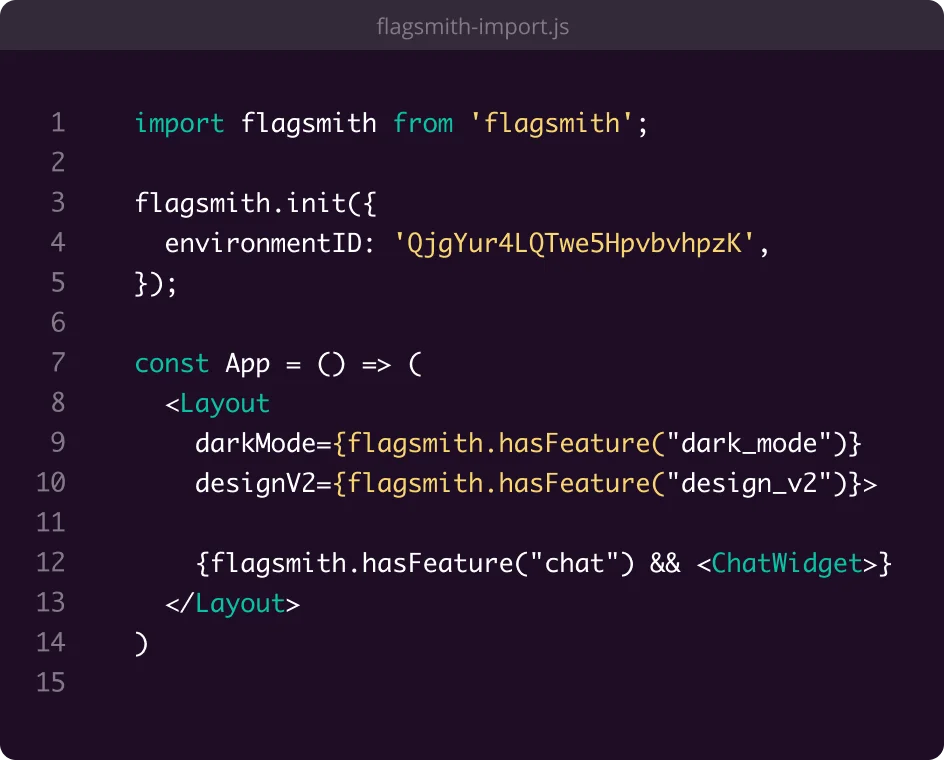Click the 'flagsmith' string literal on line 1
Image resolution: width=944 pixels, height=760 pixels.
(551, 123)
